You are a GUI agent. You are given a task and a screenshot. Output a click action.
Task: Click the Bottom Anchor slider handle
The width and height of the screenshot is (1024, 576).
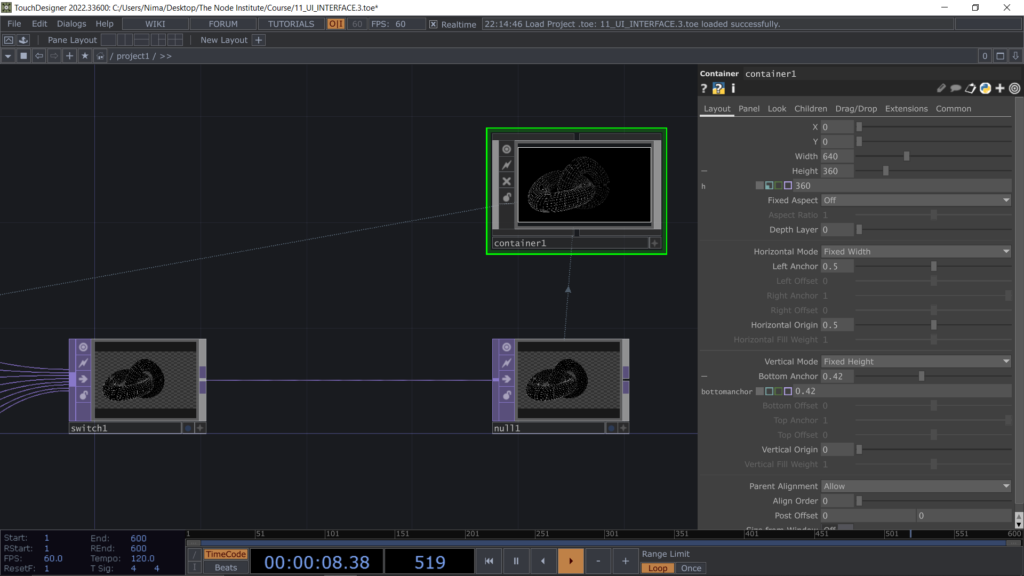point(921,376)
